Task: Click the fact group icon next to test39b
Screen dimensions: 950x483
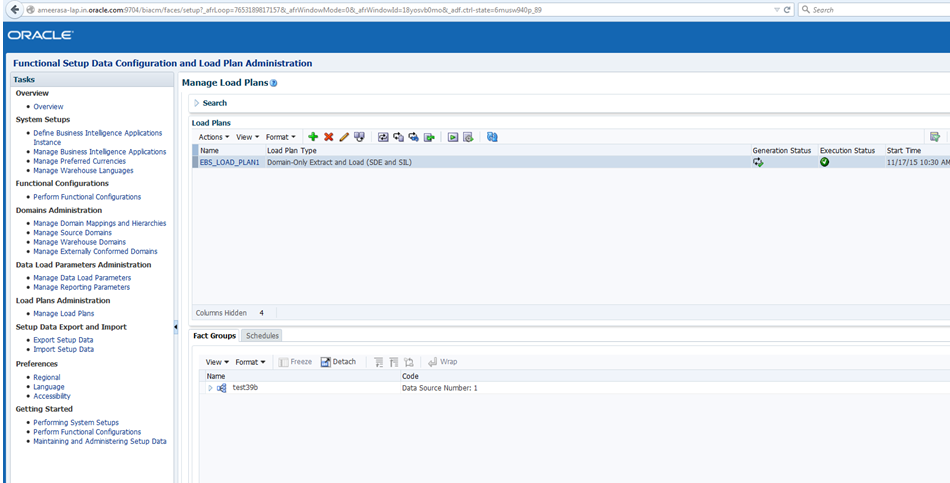Action: [221, 388]
